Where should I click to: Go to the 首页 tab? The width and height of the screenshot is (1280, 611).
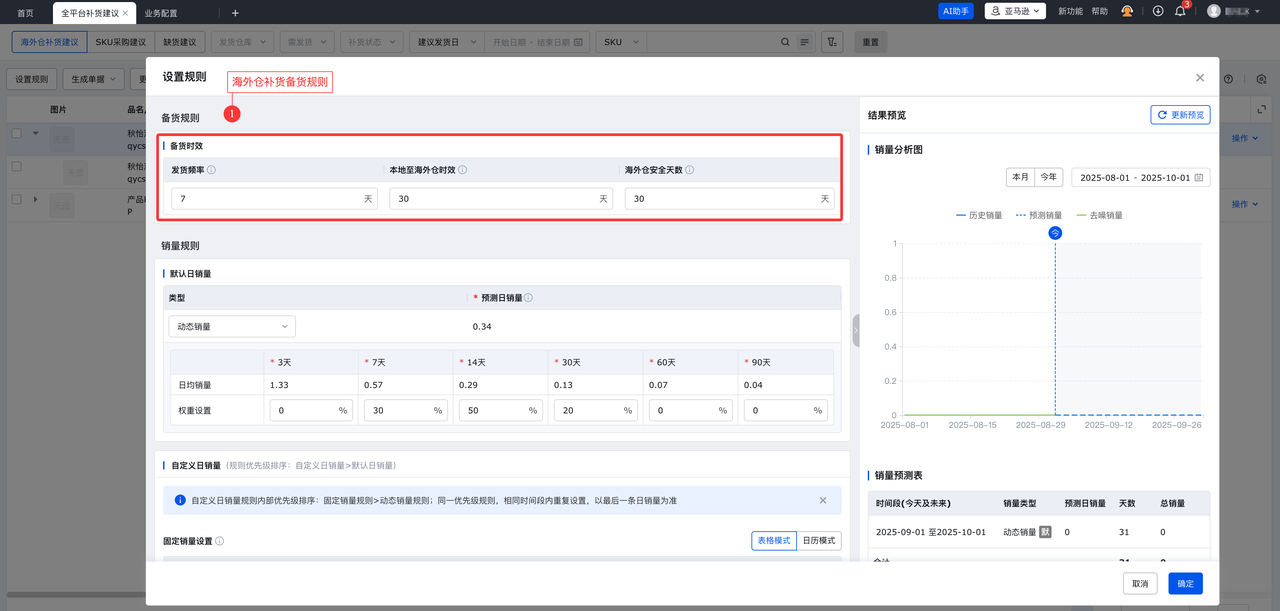pyautogui.click(x=25, y=13)
